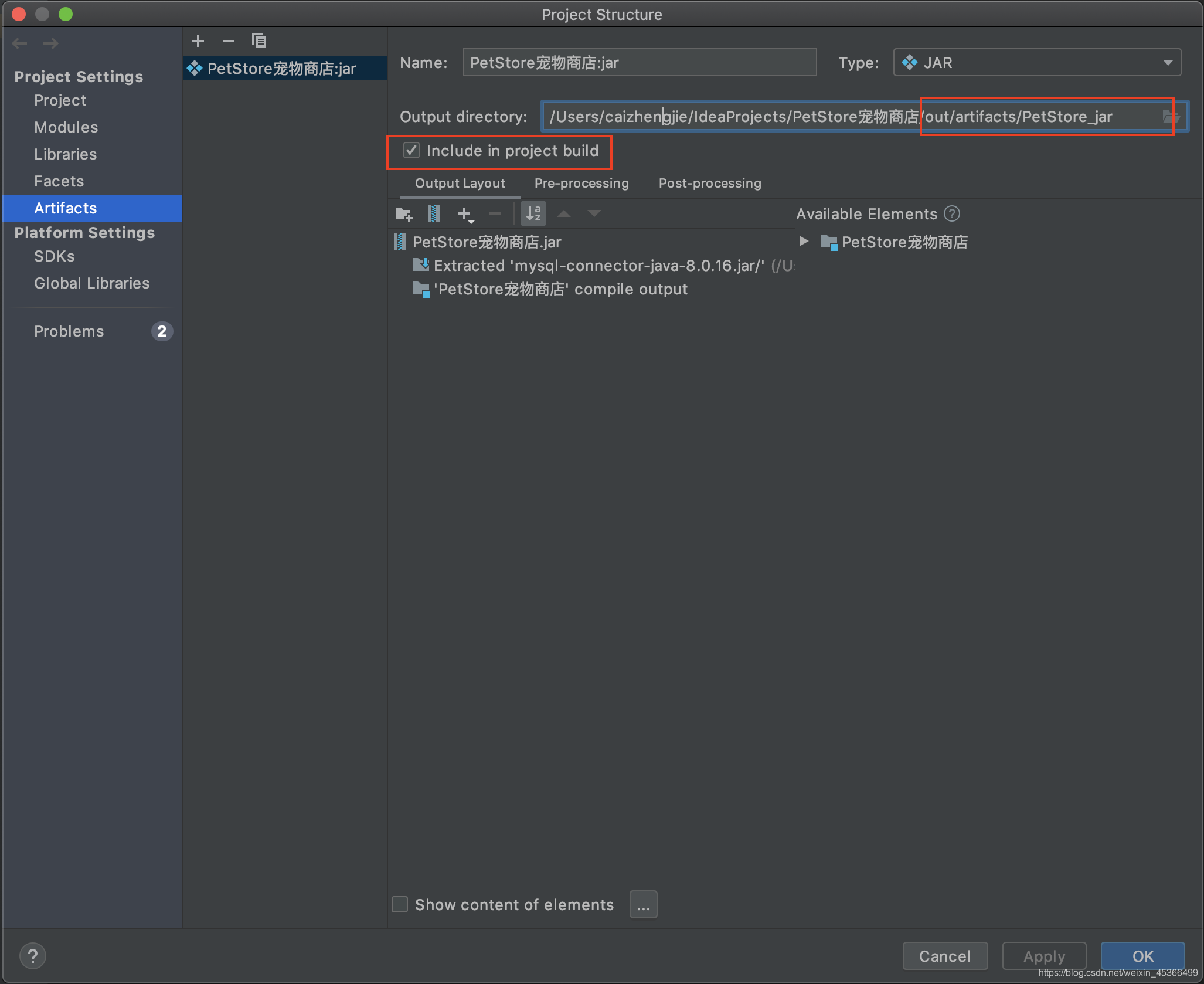The width and height of the screenshot is (1204, 984).
Task: Browse for output directory folder
Action: coord(1171,117)
